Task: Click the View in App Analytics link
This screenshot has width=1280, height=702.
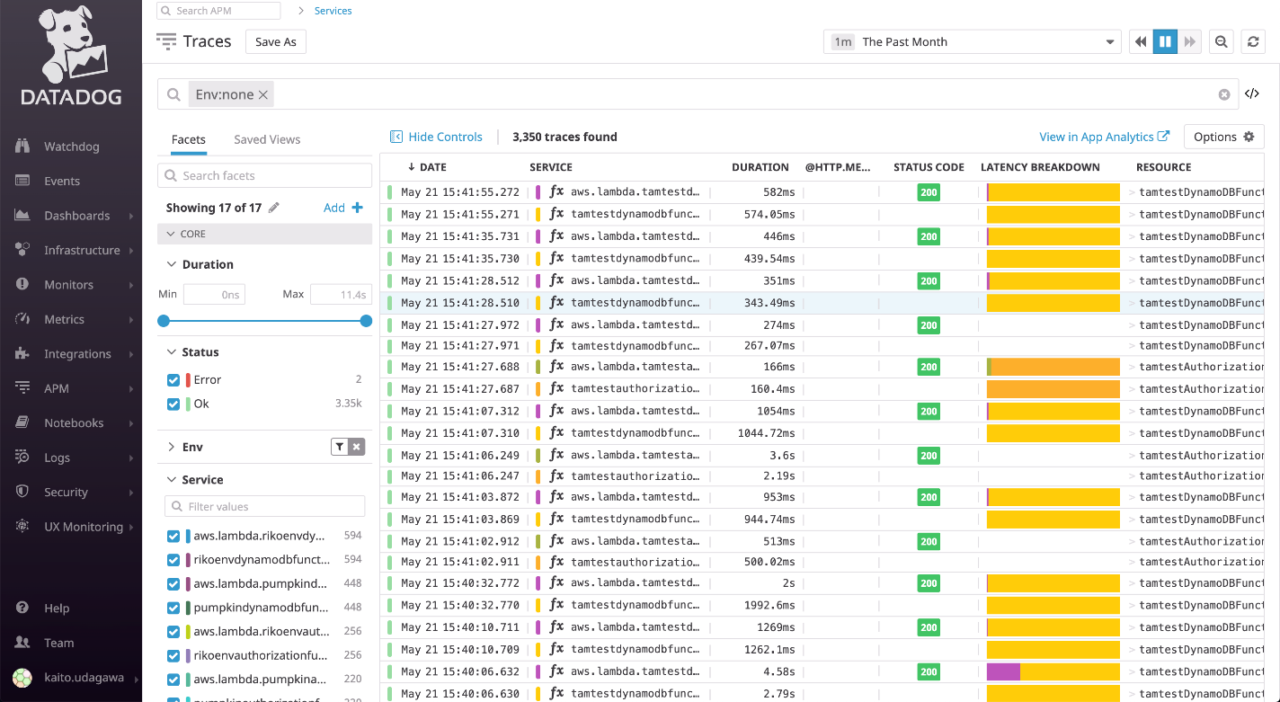Action: (1096, 136)
